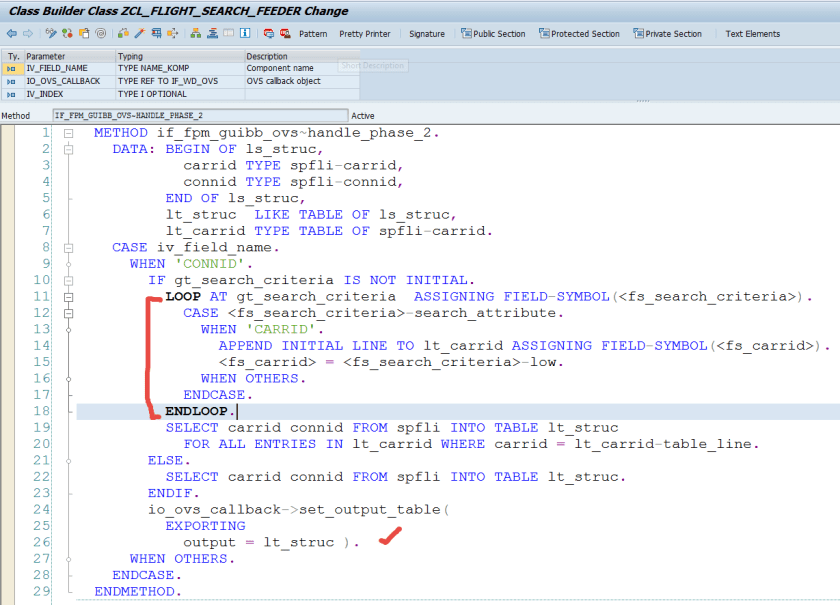Open the Signature toolbar item

(x=426, y=34)
